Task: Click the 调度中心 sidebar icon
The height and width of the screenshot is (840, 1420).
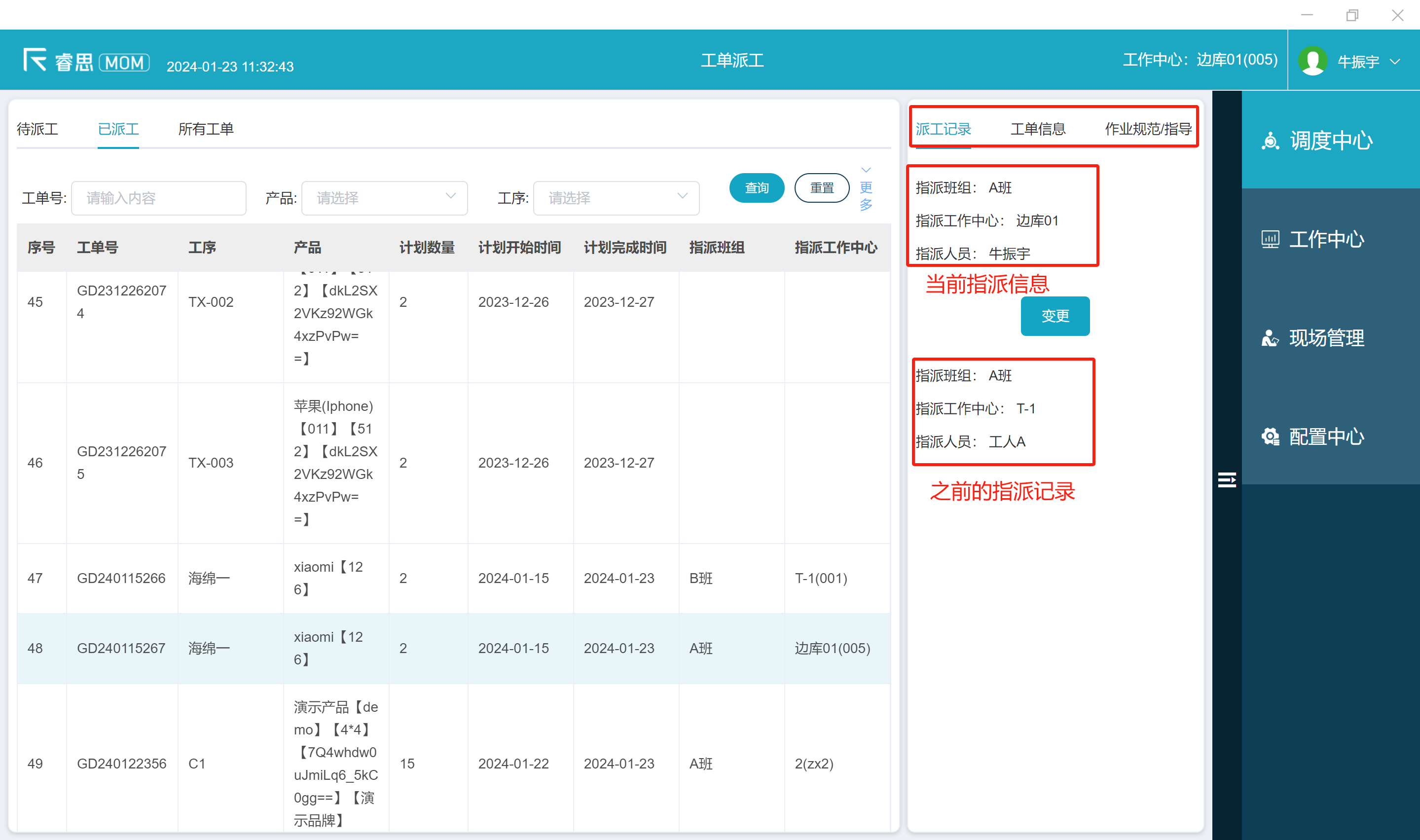Action: click(x=1270, y=141)
